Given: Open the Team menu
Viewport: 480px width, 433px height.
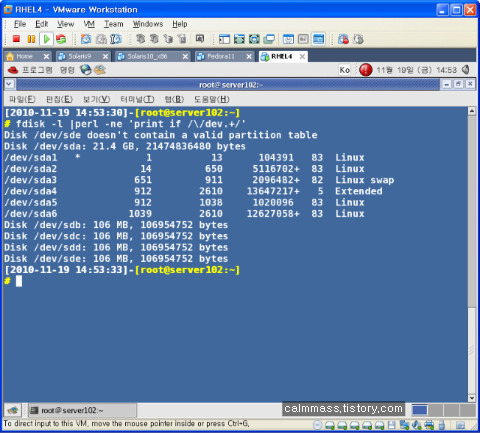Looking at the screenshot, I should [x=114, y=24].
